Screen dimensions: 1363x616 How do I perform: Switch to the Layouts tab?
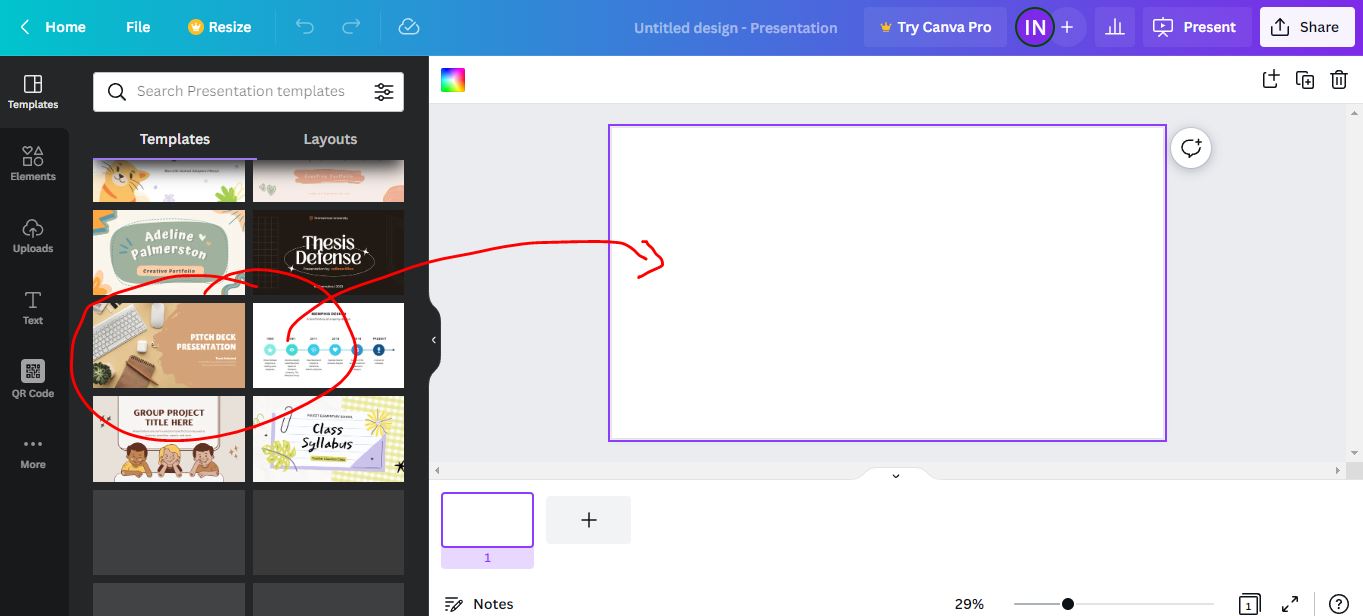[x=330, y=139]
